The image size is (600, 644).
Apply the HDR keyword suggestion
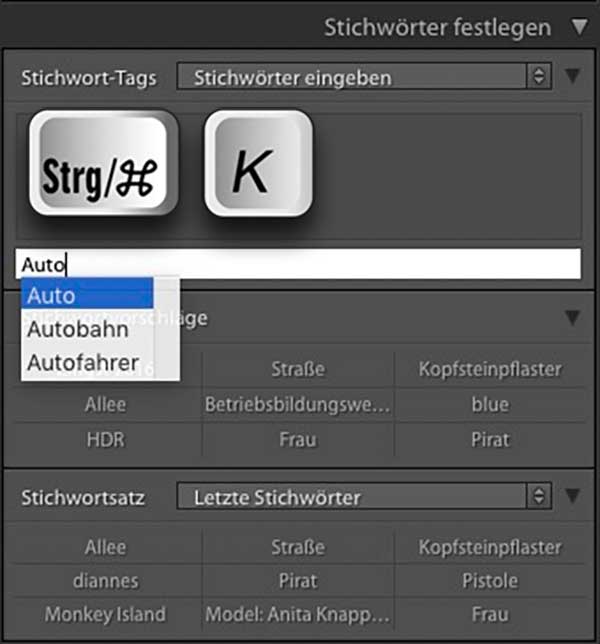[x=106, y=439]
